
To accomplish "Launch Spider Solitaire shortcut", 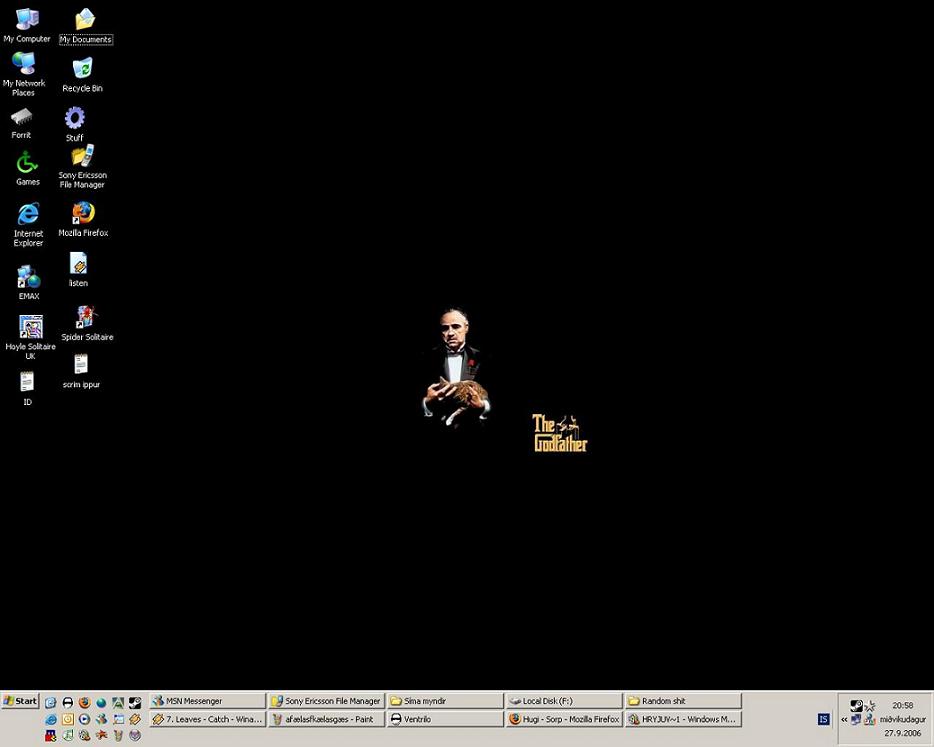I will [87, 323].
